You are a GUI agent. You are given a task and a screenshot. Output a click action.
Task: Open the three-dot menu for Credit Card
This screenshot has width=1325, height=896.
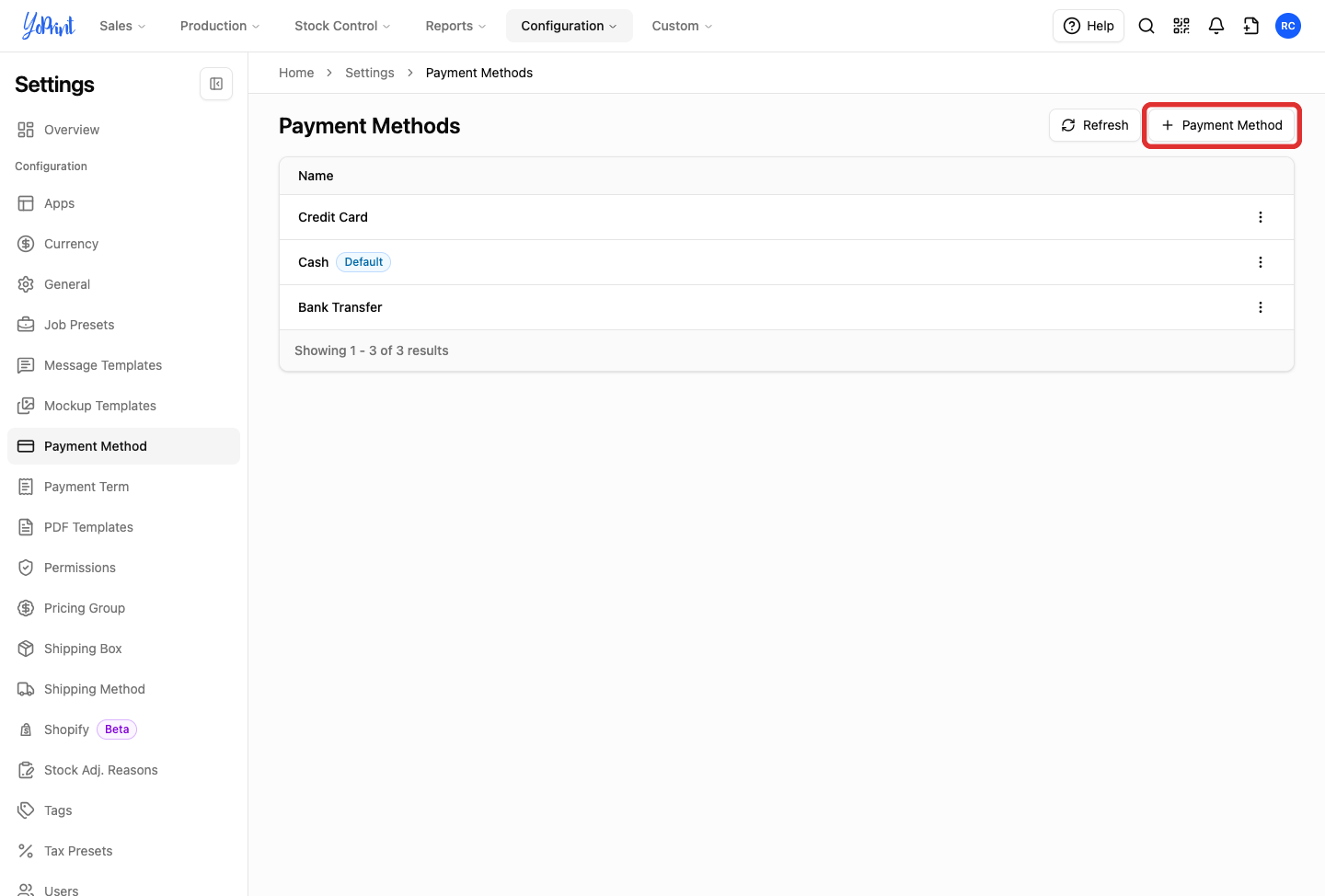[x=1261, y=217]
